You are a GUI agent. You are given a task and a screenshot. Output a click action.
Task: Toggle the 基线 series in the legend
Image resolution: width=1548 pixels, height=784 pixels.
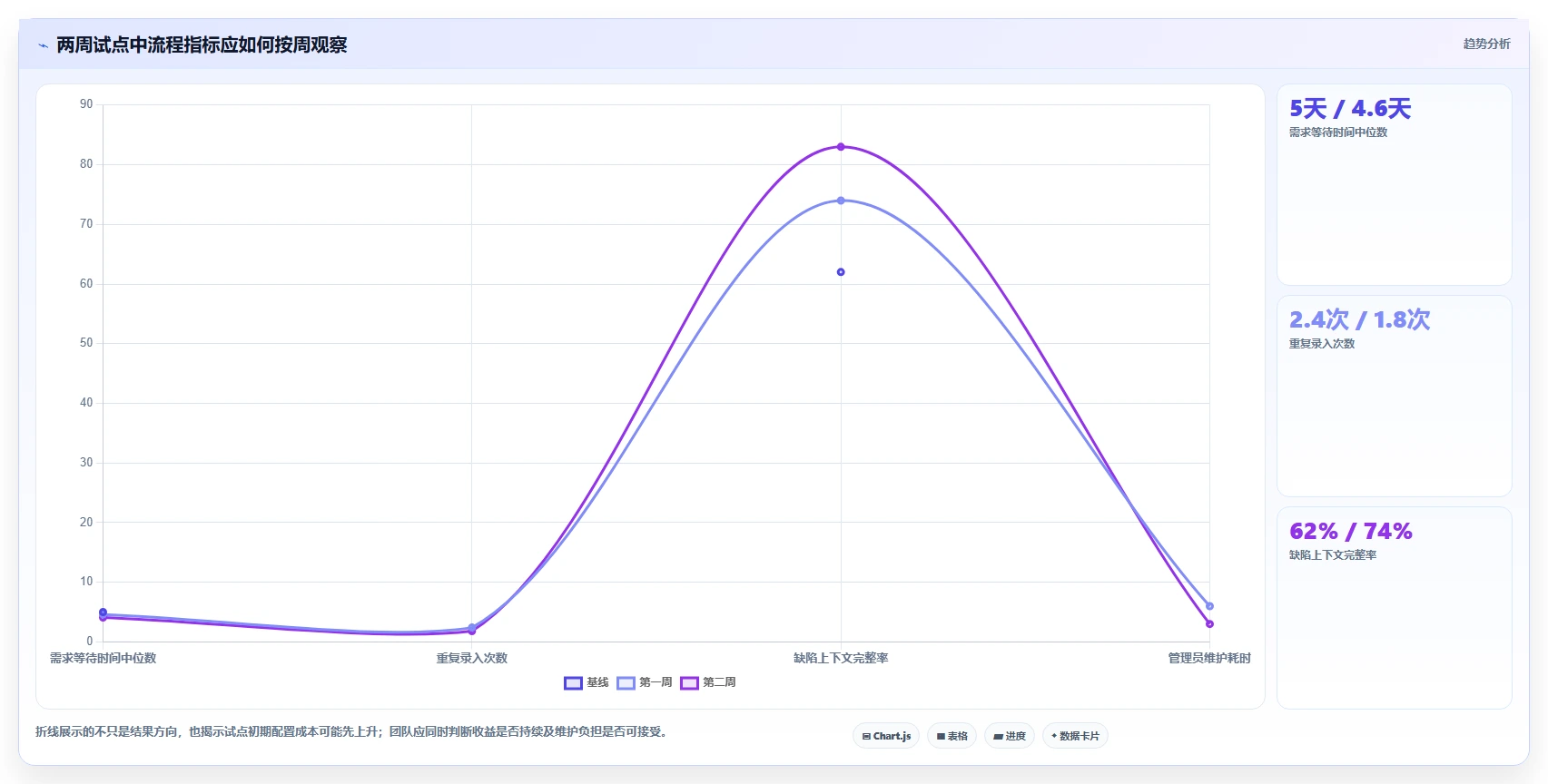point(587,682)
